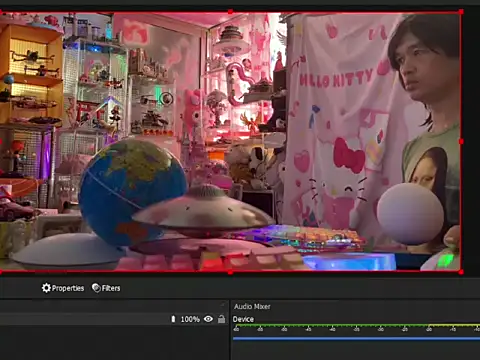Click the top-center red transform handle

(x=230, y=12)
